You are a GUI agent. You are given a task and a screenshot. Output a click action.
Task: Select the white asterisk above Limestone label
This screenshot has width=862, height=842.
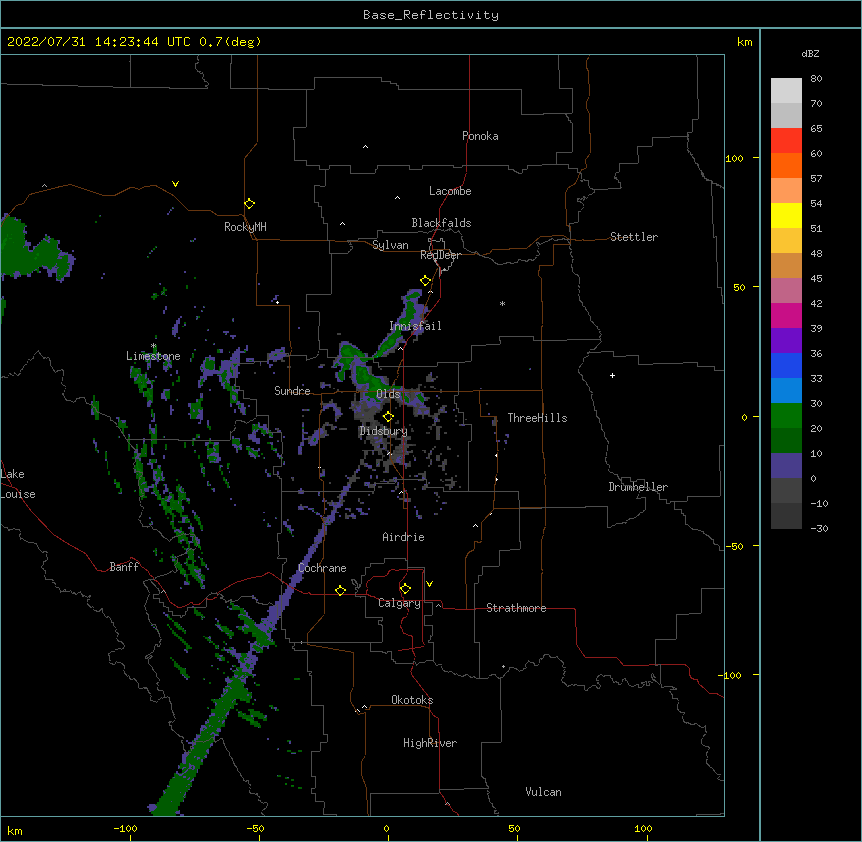153,346
